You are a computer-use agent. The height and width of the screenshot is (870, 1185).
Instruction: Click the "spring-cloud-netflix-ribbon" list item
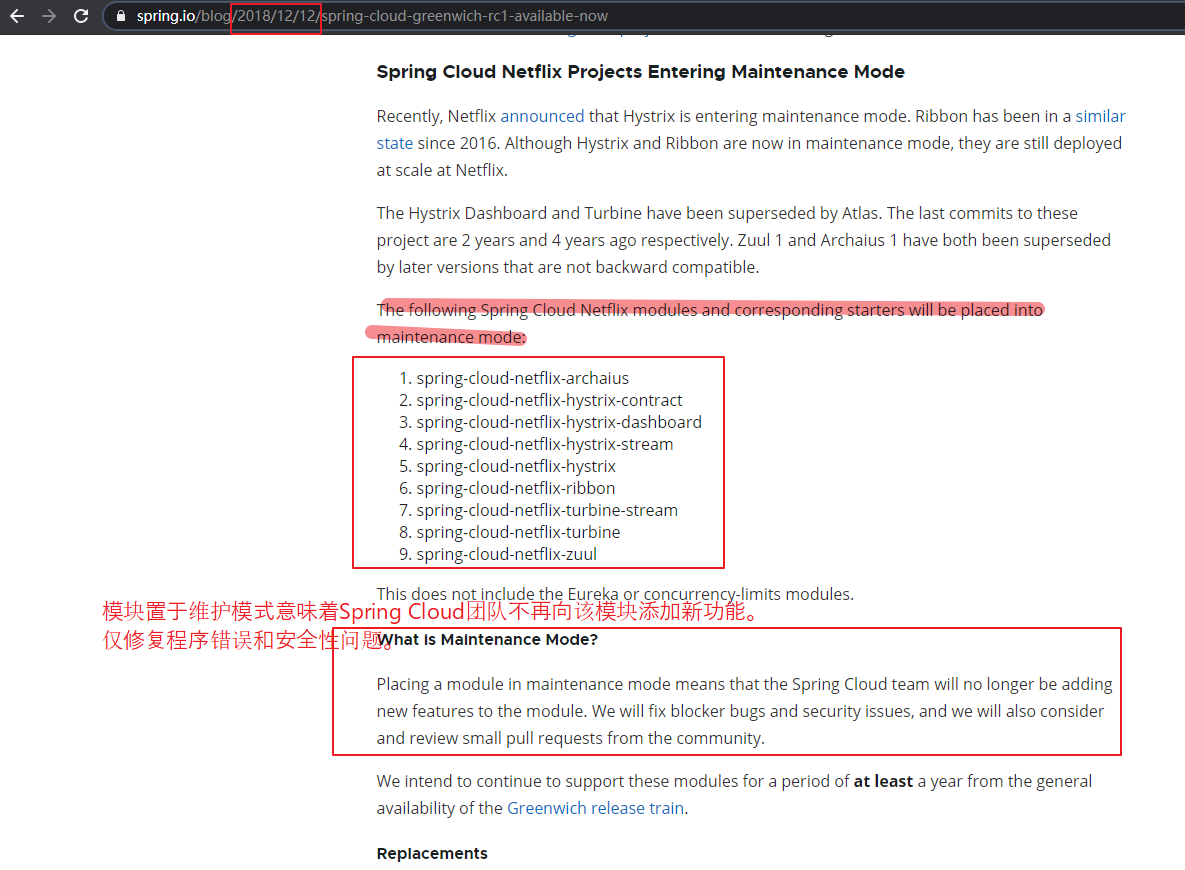point(515,488)
